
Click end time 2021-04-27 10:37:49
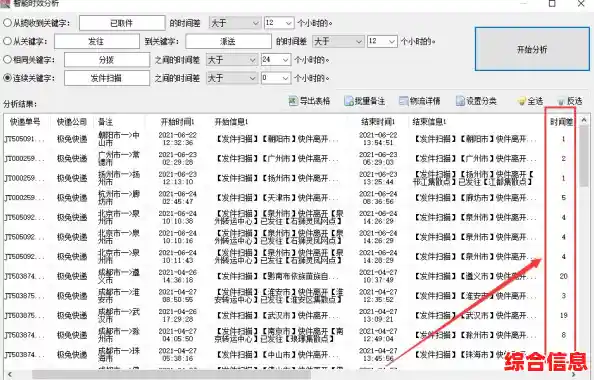point(378,276)
